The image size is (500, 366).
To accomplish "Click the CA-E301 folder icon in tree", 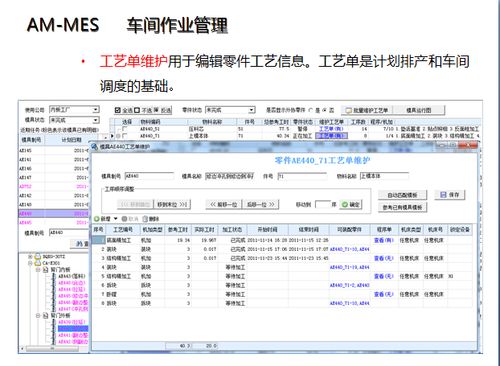I will pos(37,263).
